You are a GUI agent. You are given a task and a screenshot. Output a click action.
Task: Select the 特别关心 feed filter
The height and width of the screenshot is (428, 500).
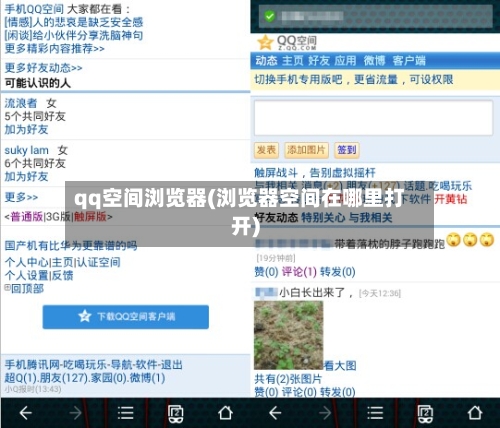(x=323, y=218)
